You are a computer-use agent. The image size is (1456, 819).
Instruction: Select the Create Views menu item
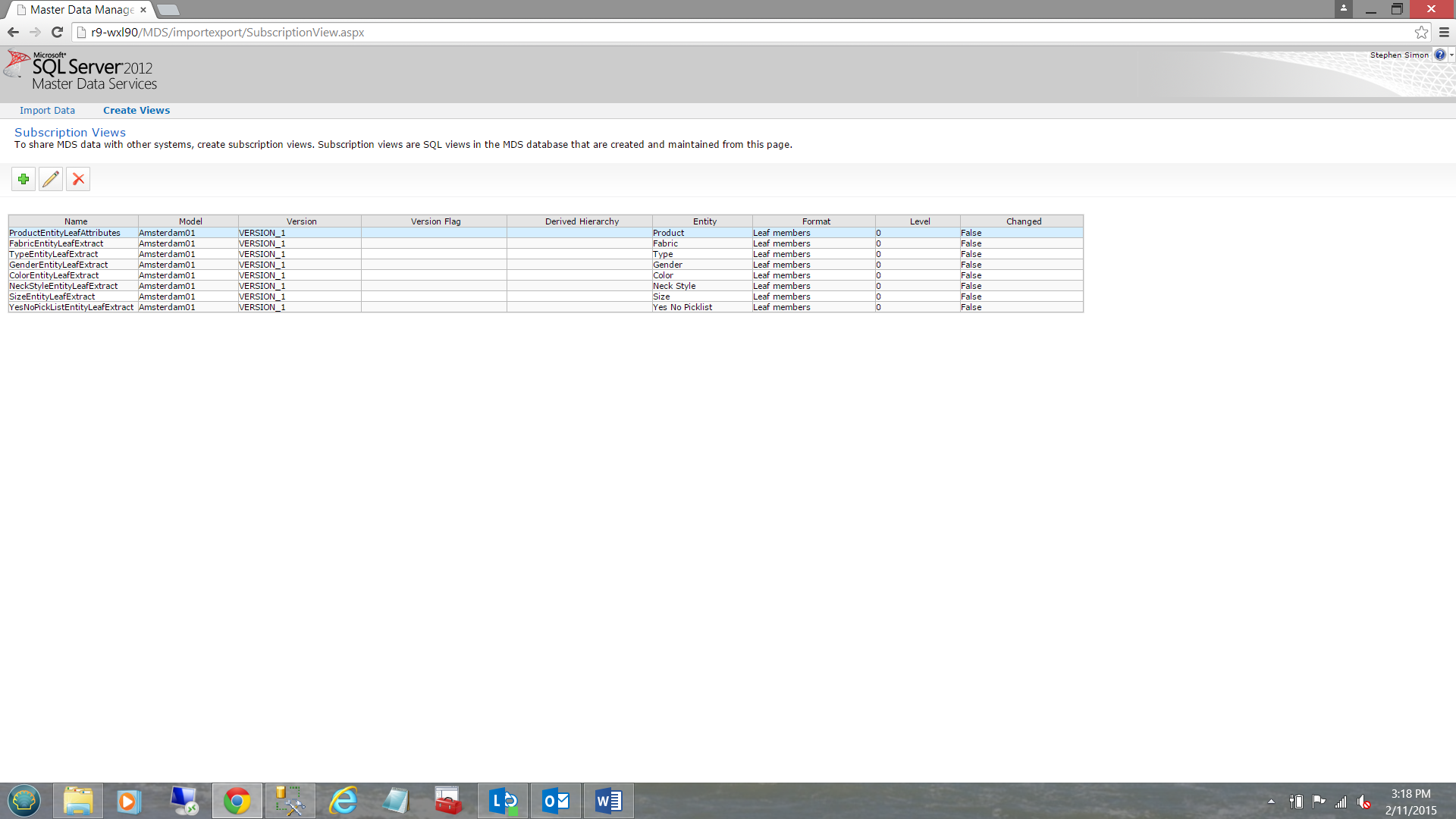[x=136, y=111]
